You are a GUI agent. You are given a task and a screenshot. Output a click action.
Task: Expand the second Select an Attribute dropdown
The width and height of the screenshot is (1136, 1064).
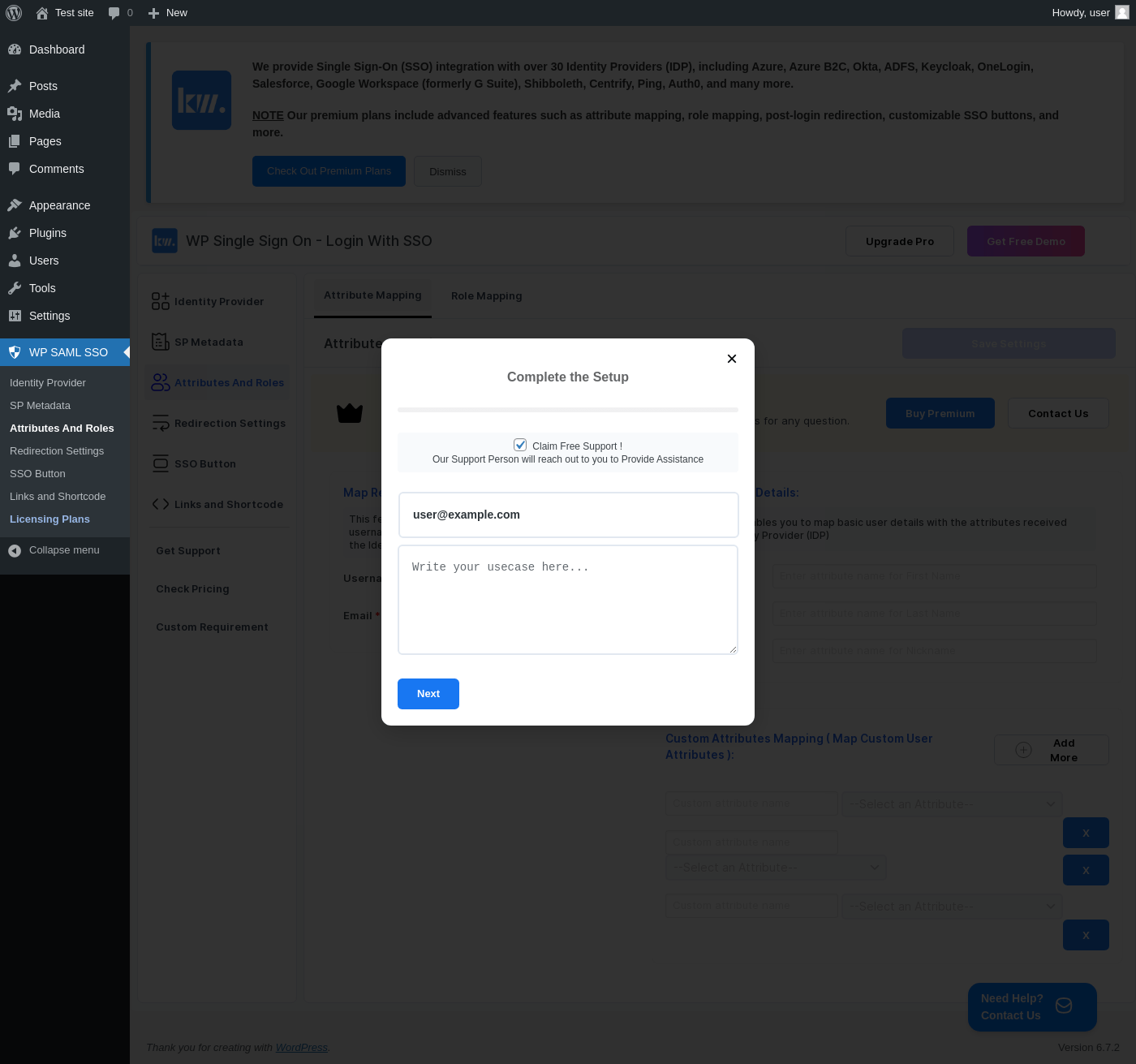pos(776,867)
